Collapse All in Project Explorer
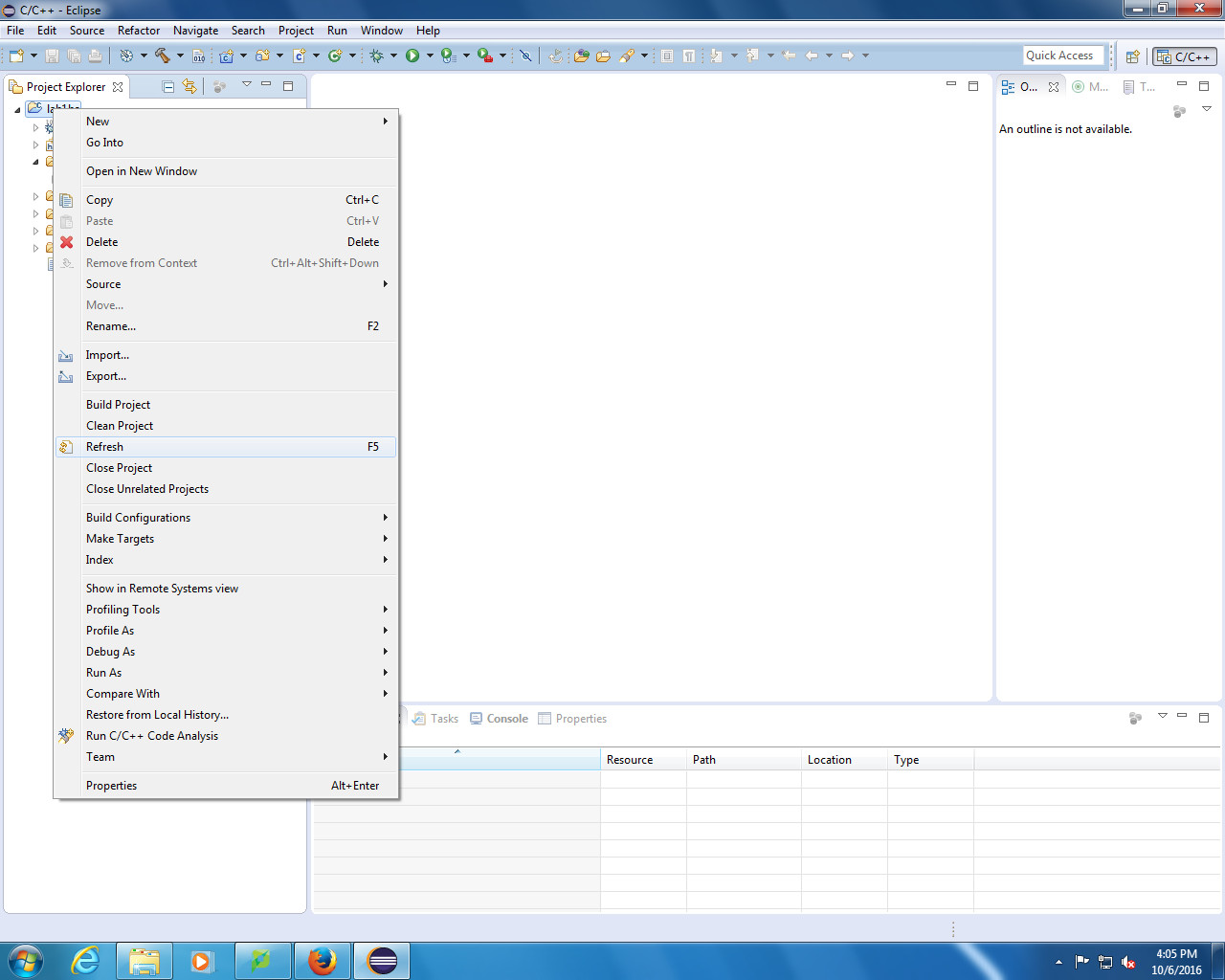The image size is (1225, 980). (168, 87)
